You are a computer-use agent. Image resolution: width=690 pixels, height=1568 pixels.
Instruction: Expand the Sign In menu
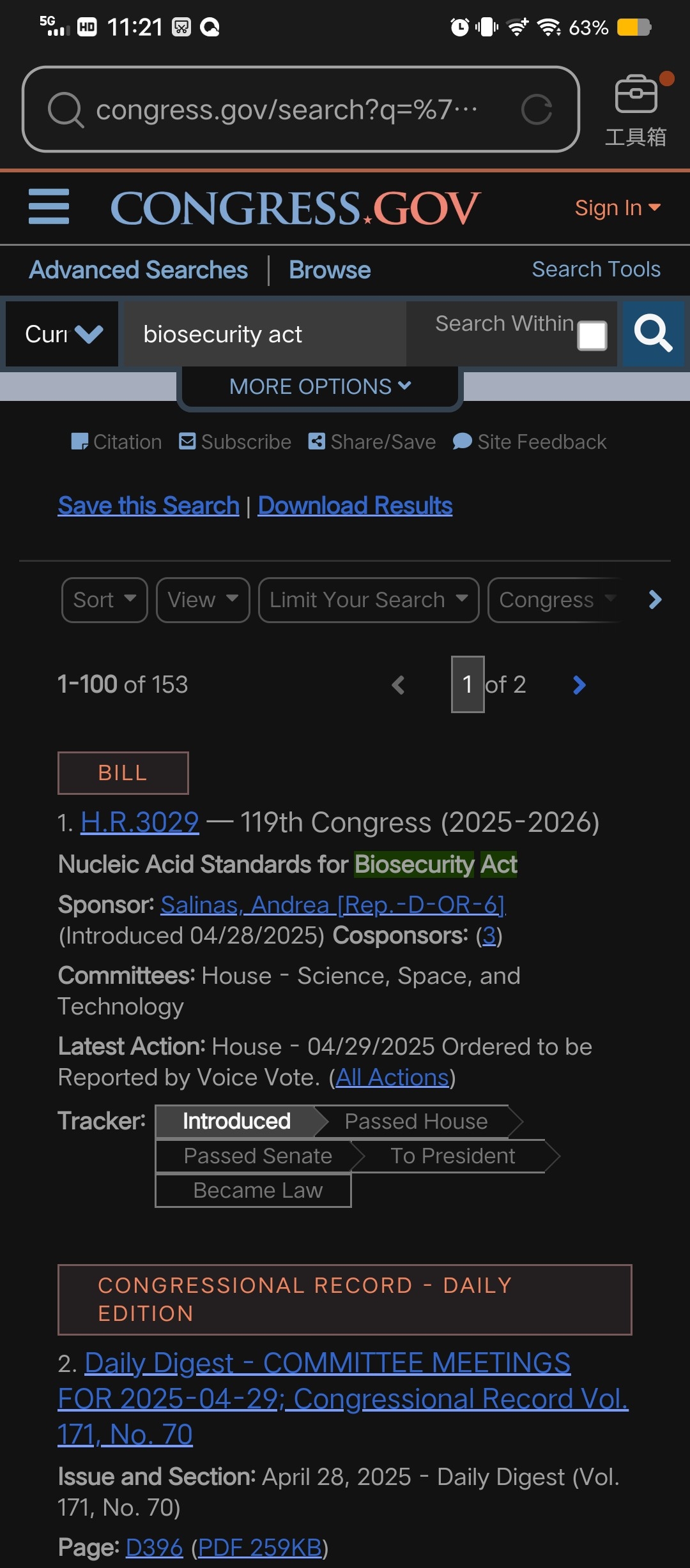click(x=618, y=207)
